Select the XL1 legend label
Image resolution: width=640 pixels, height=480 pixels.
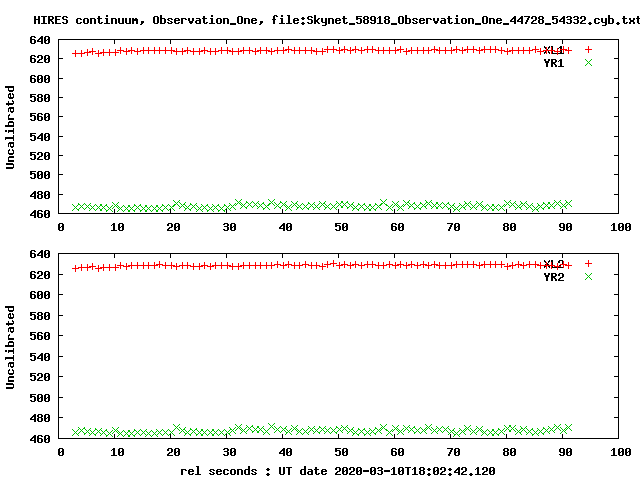point(554,50)
